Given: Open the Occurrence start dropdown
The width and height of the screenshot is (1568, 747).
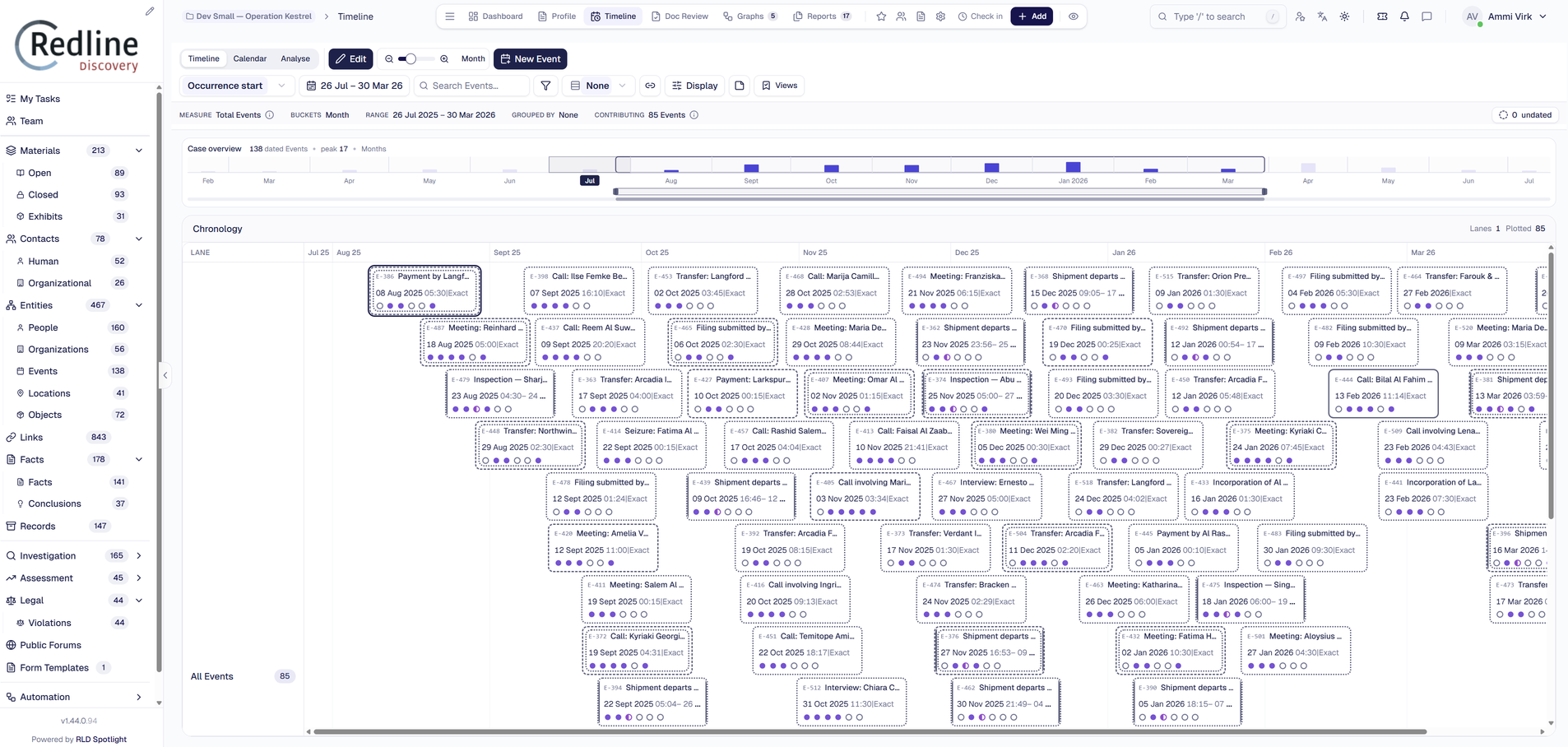Looking at the screenshot, I should pos(236,86).
